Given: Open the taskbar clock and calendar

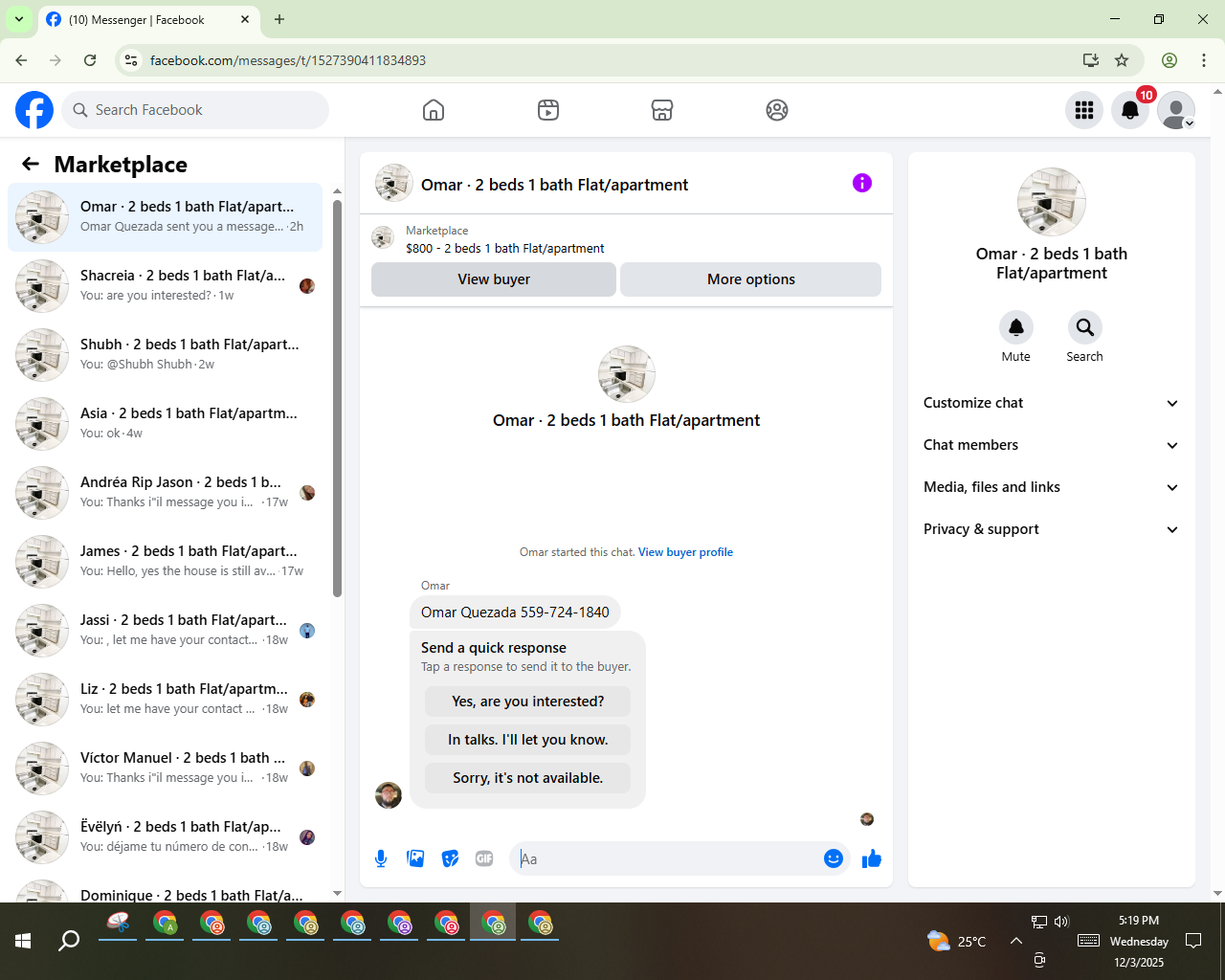Looking at the screenshot, I should point(1139,941).
